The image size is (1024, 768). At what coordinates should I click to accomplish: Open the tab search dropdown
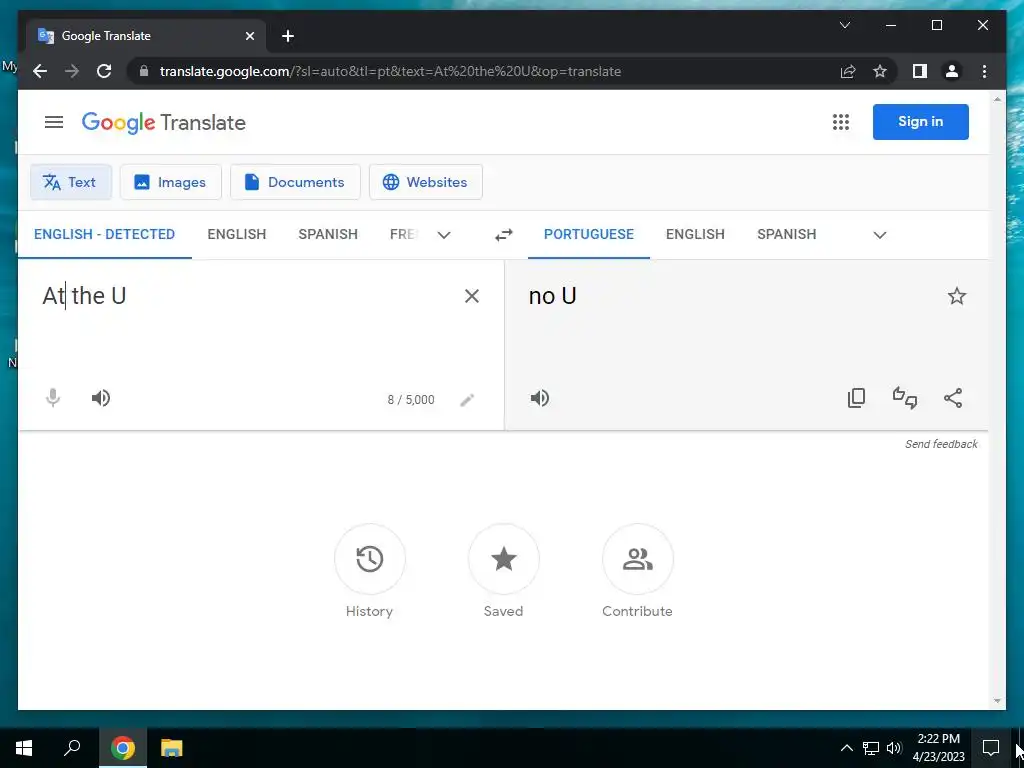click(844, 25)
